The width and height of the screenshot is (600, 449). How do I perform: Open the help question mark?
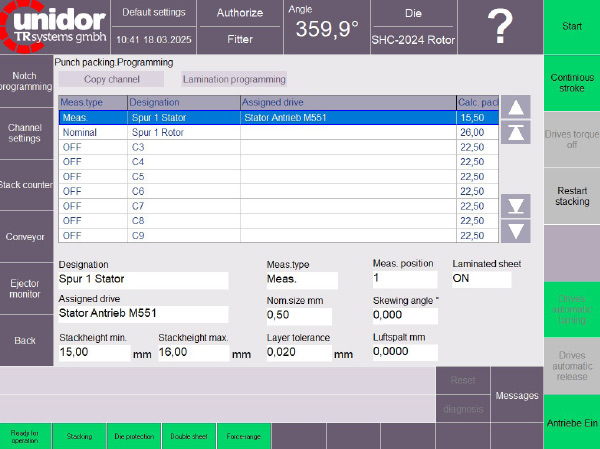click(x=500, y=27)
